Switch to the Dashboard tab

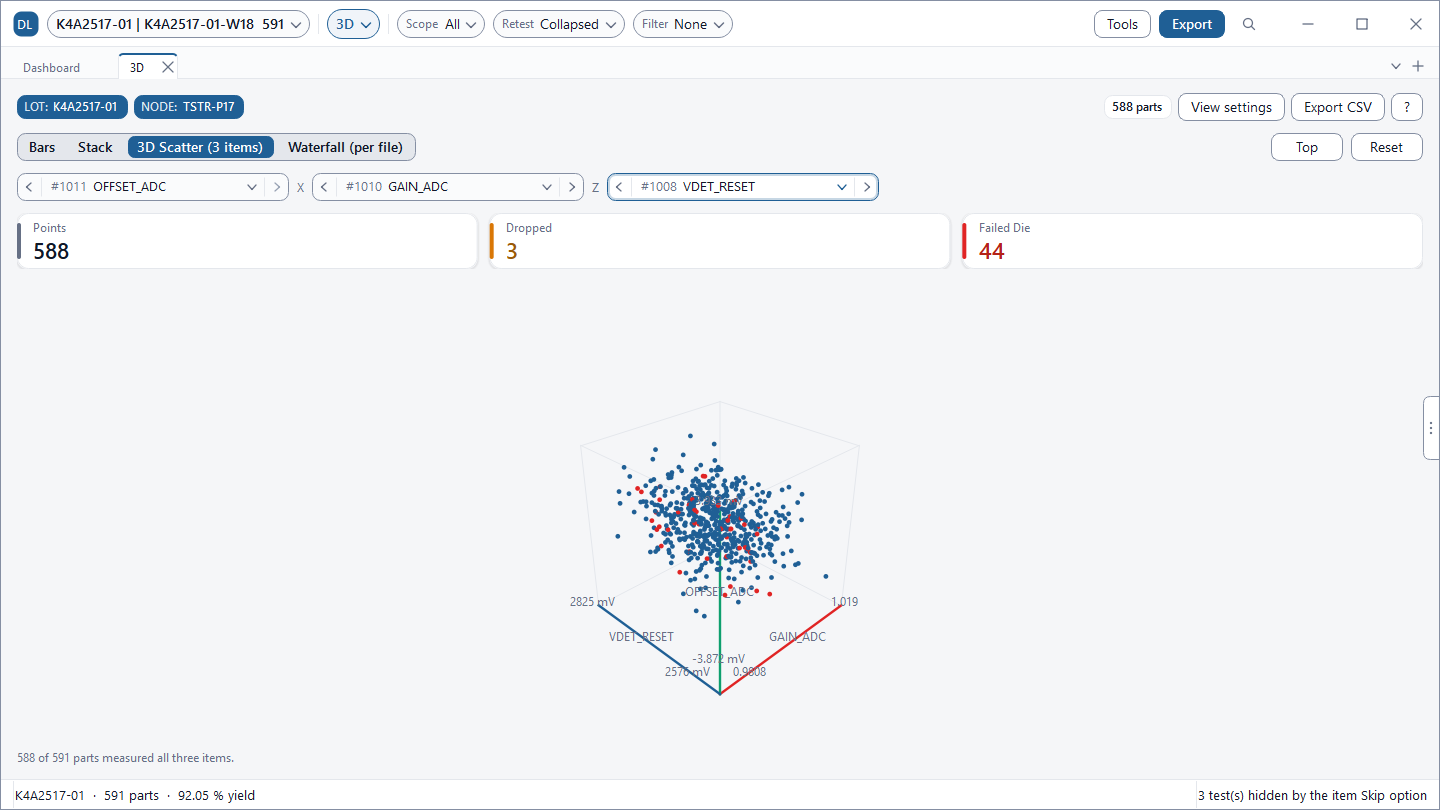click(x=52, y=67)
